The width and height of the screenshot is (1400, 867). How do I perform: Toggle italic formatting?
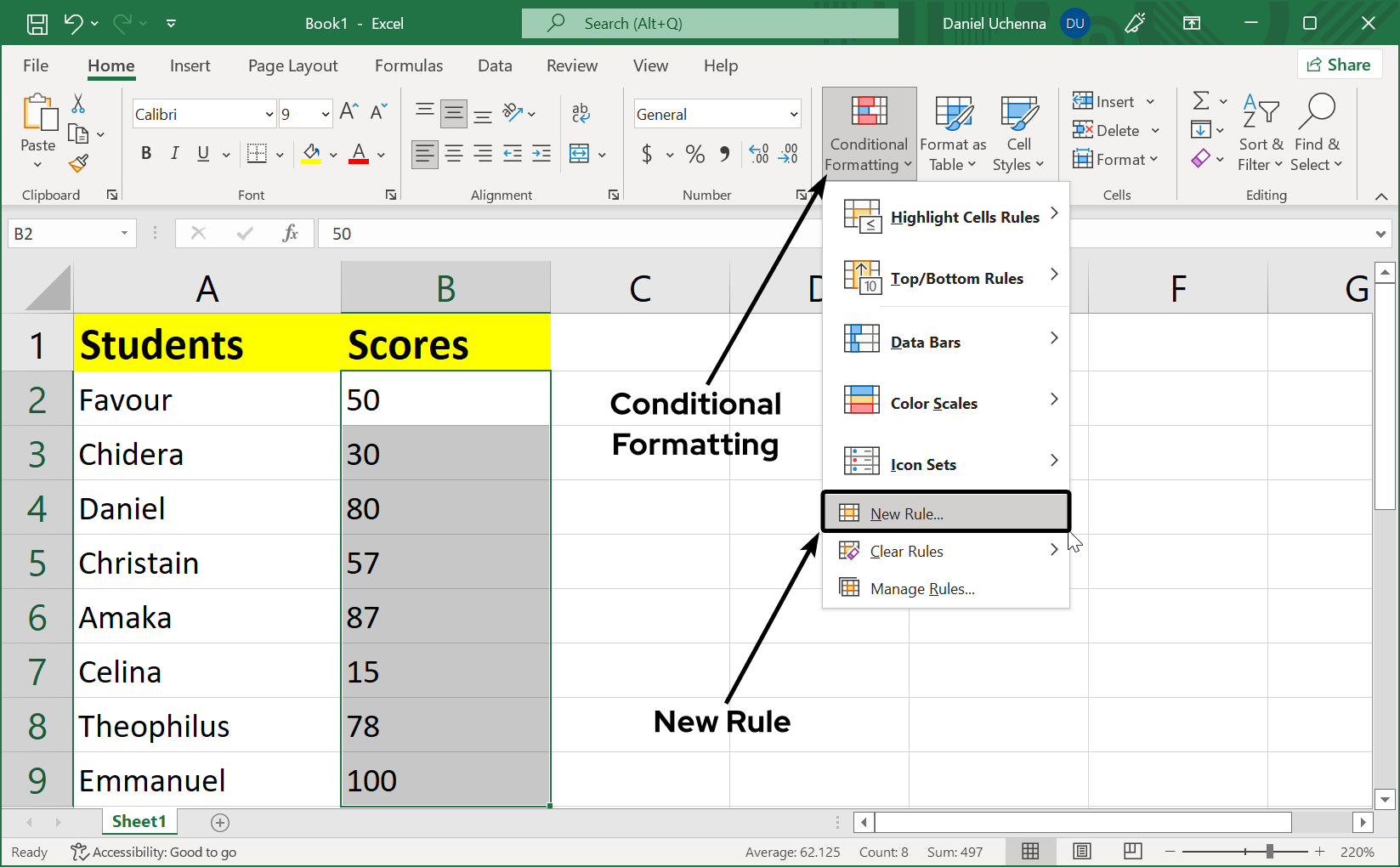pyautogui.click(x=174, y=154)
